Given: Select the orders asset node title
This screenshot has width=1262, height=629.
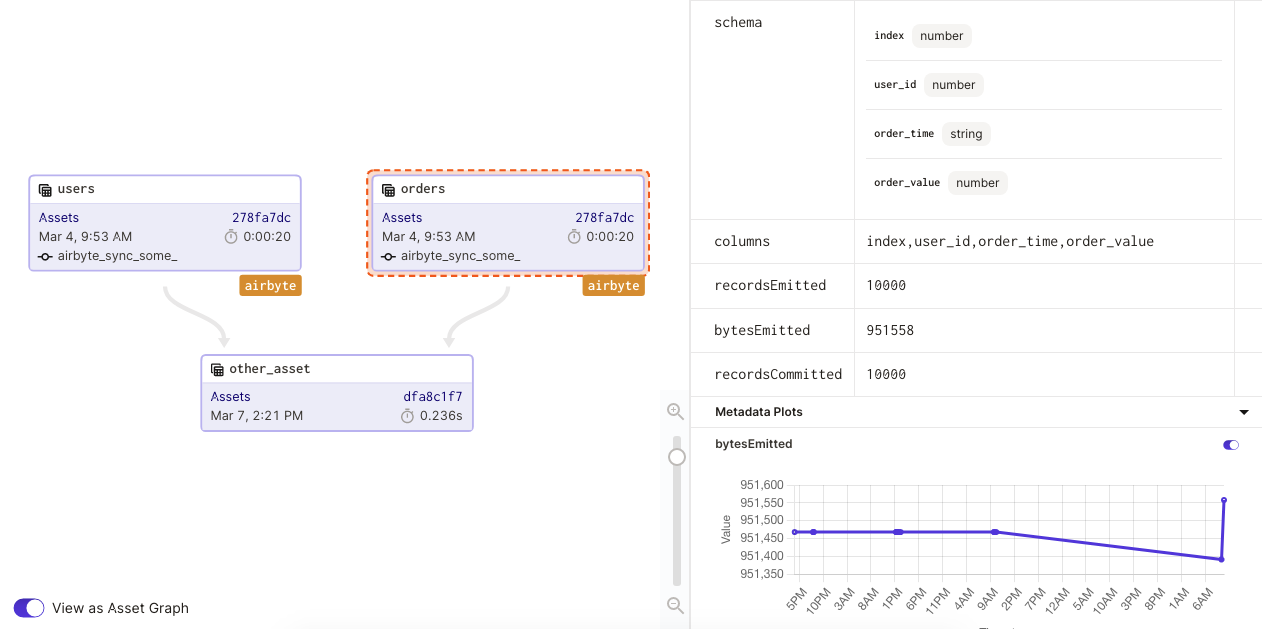Looking at the screenshot, I should 423,189.
